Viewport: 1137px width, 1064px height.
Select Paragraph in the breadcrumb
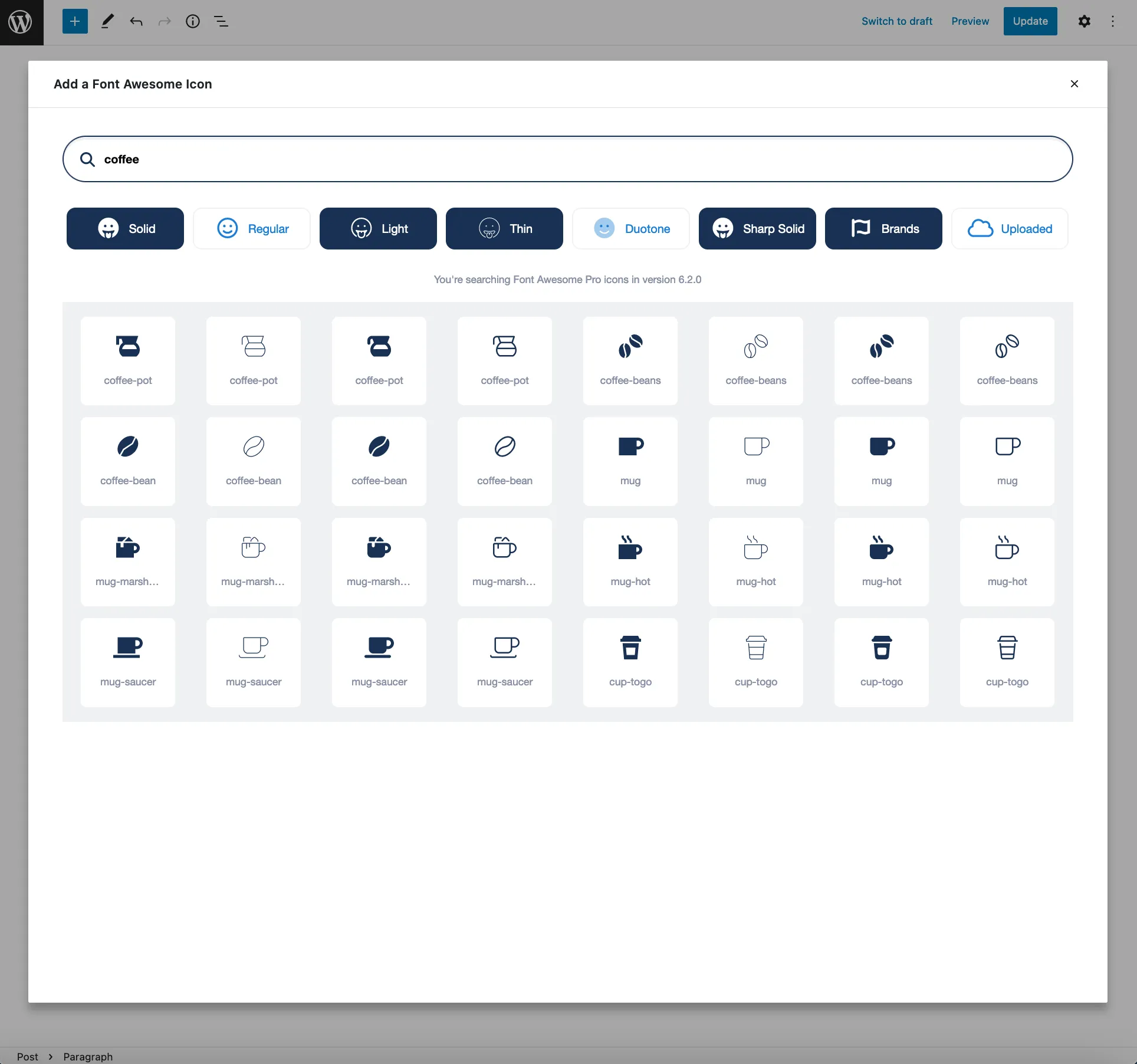[88, 1056]
